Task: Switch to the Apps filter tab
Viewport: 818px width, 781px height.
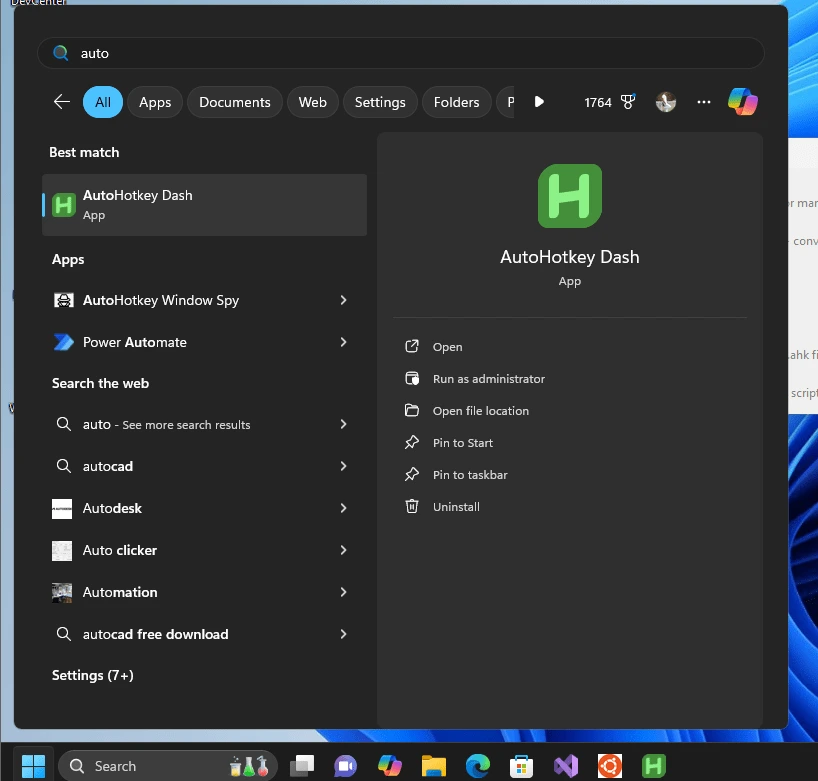Action: tap(155, 102)
